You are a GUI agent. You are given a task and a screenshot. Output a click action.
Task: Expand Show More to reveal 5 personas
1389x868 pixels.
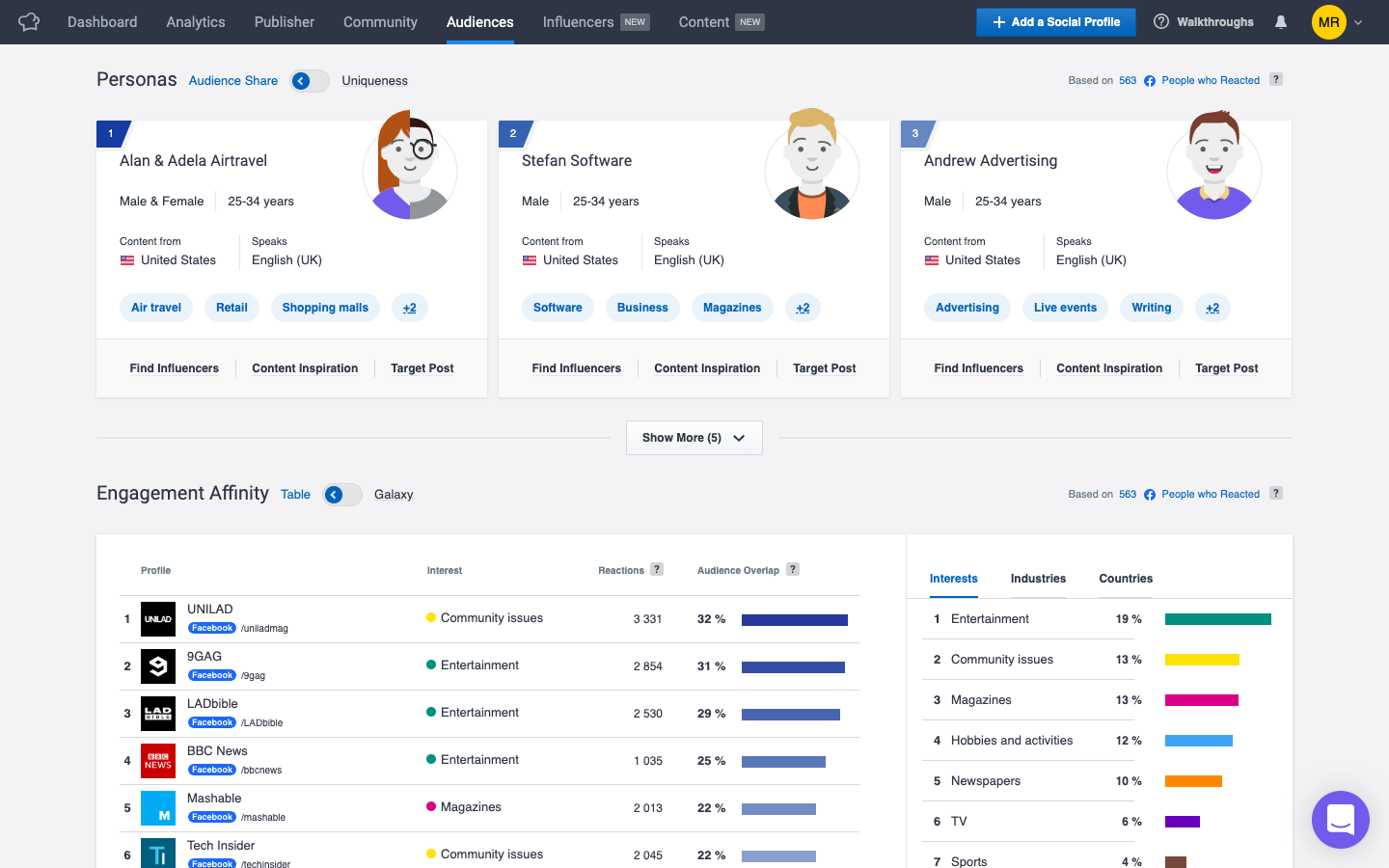coord(694,438)
